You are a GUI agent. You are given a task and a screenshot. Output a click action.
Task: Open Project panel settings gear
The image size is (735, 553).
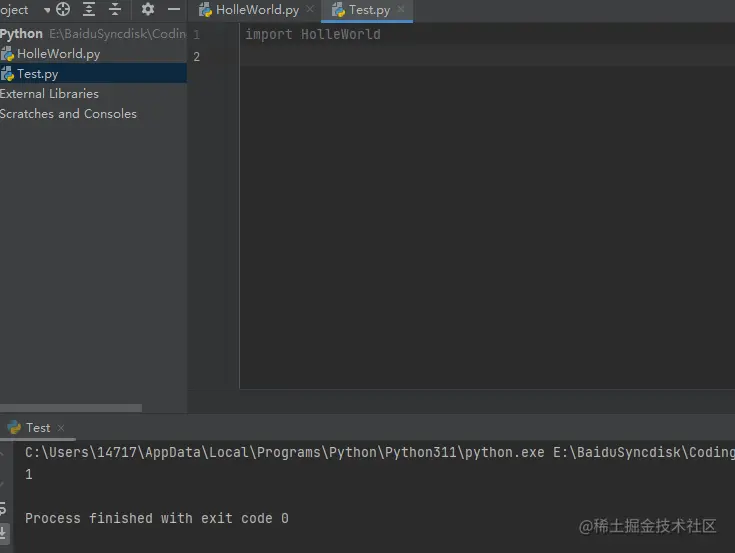(x=148, y=9)
